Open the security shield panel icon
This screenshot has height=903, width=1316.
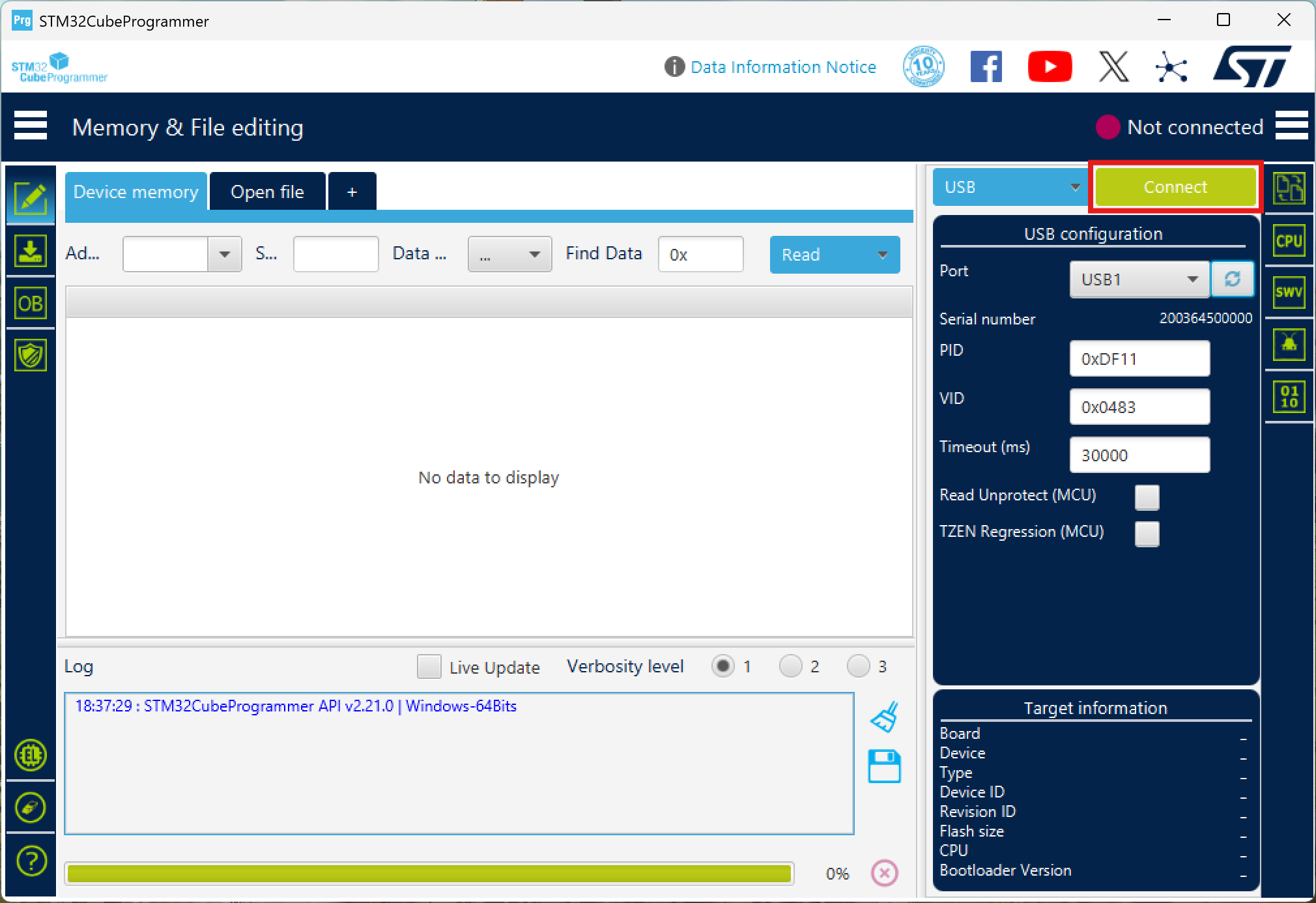pos(30,356)
